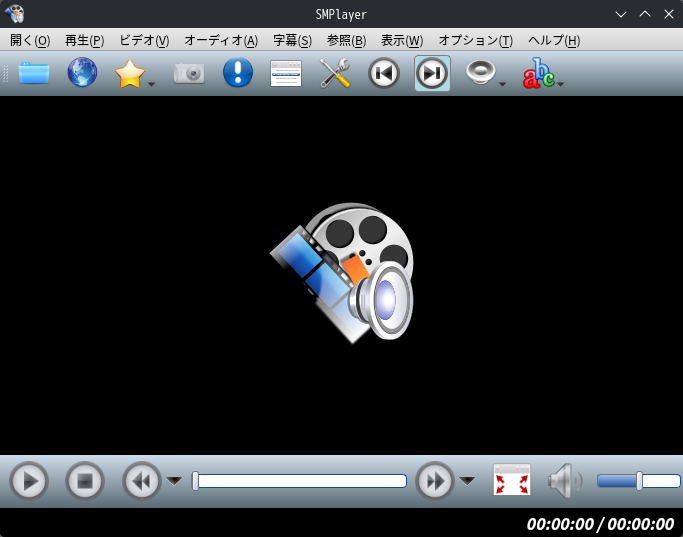Open the 参照(B) menu
The height and width of the screenshot is (537, 683).
click(x=346, y=41)
